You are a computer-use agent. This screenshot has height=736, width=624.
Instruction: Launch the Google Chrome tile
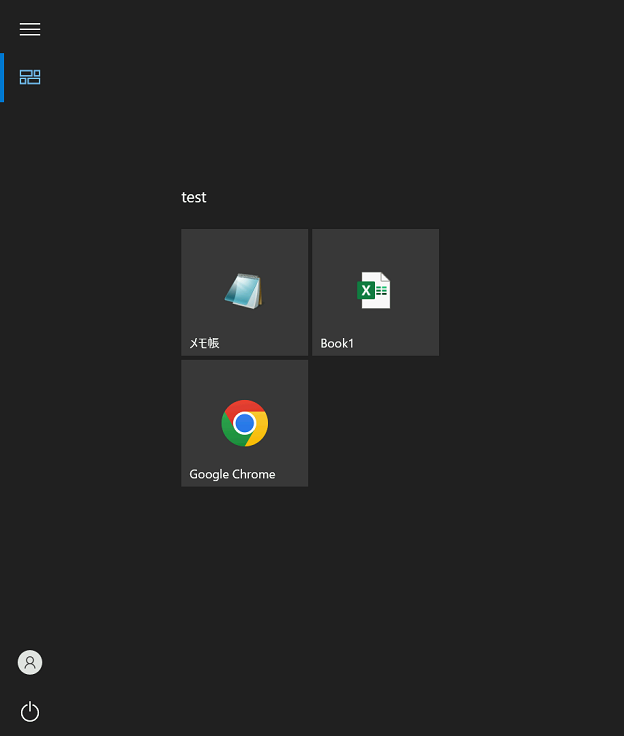click(x=245, y=423)
